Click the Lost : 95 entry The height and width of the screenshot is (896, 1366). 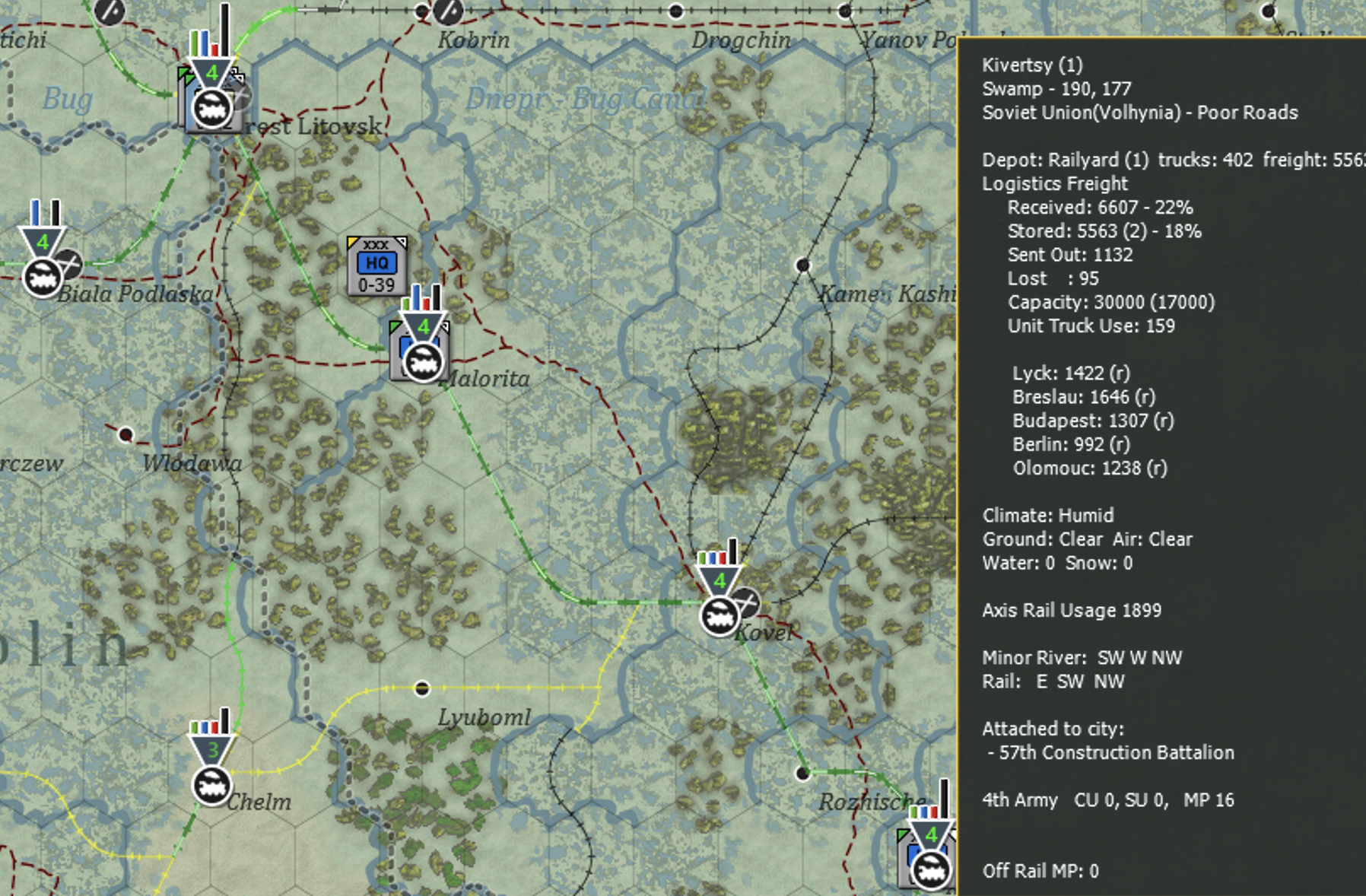coord(1052,278)
